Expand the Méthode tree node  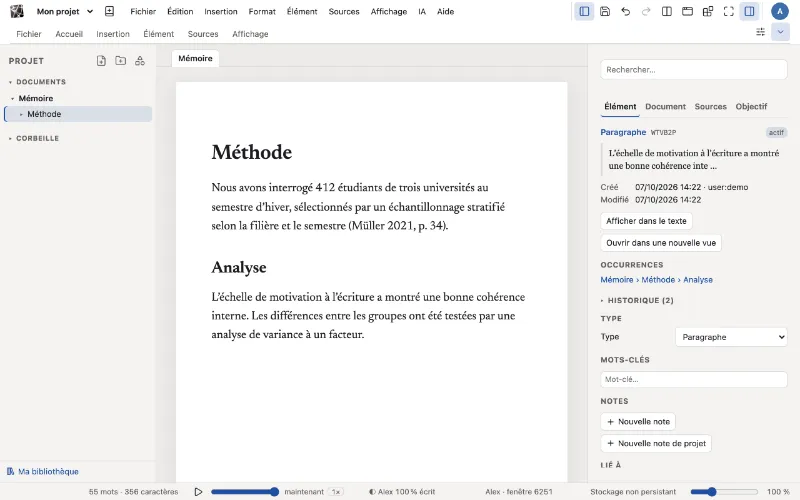click(21, 114)
